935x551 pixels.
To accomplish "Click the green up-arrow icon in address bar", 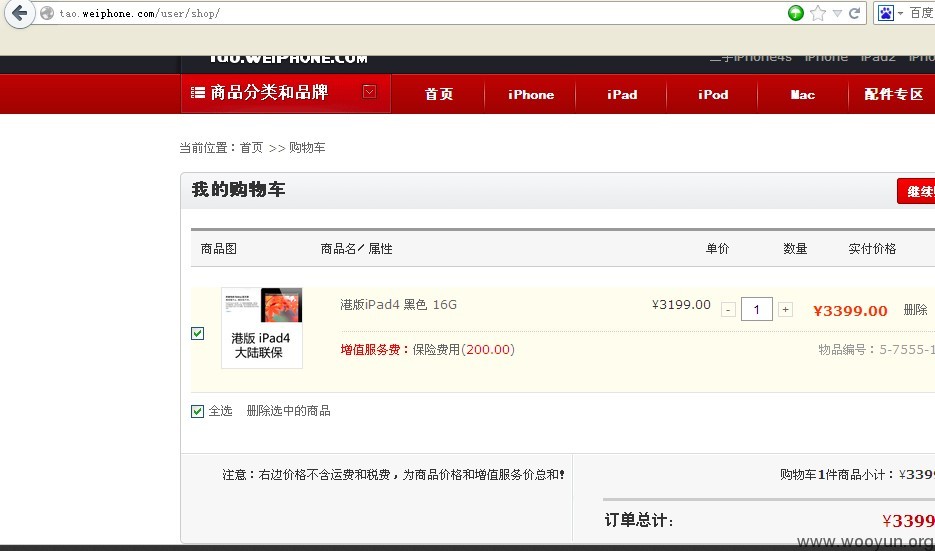I will pos(795,13).
